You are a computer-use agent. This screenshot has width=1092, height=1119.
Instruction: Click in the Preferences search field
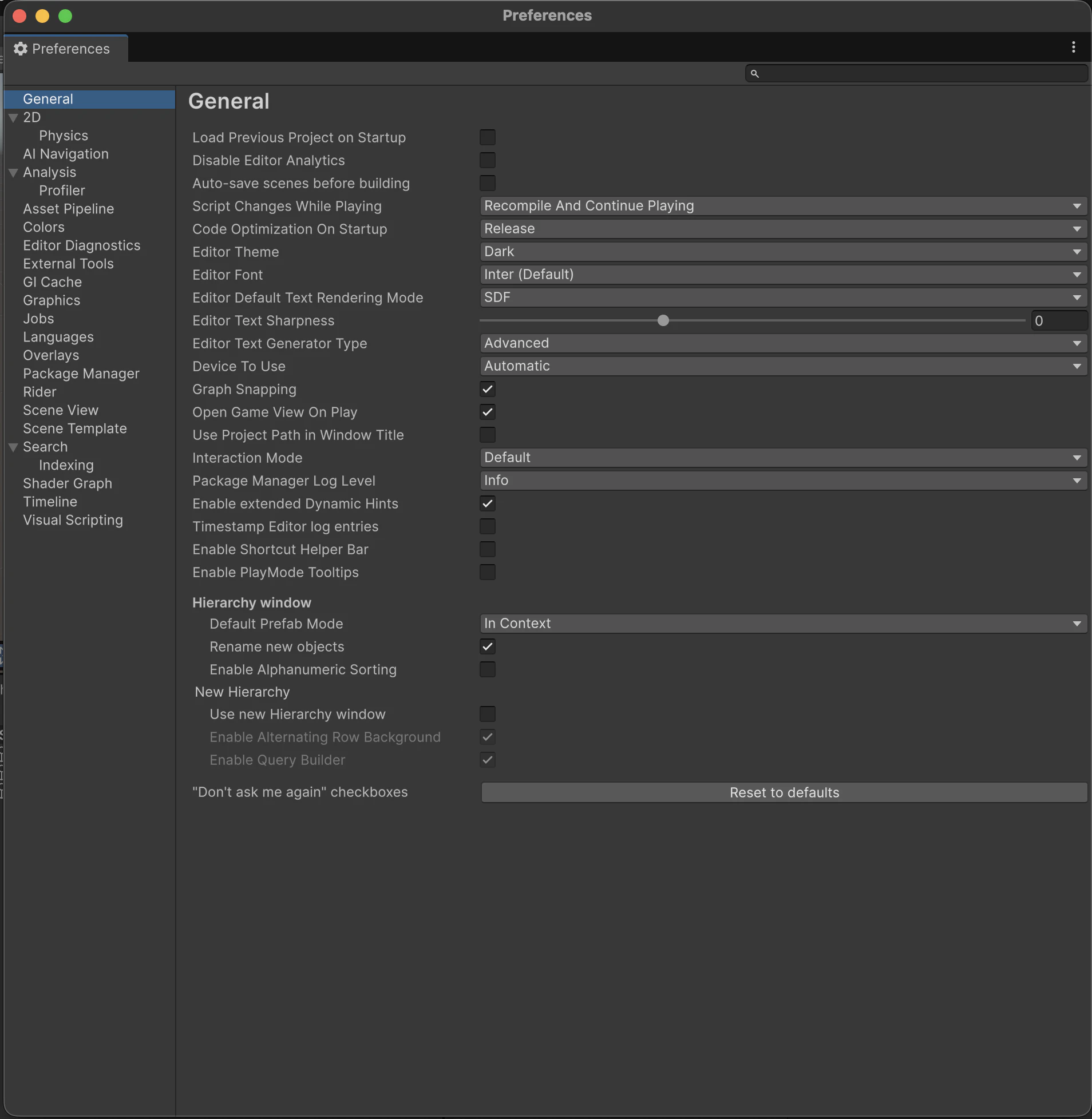[916, 73]
